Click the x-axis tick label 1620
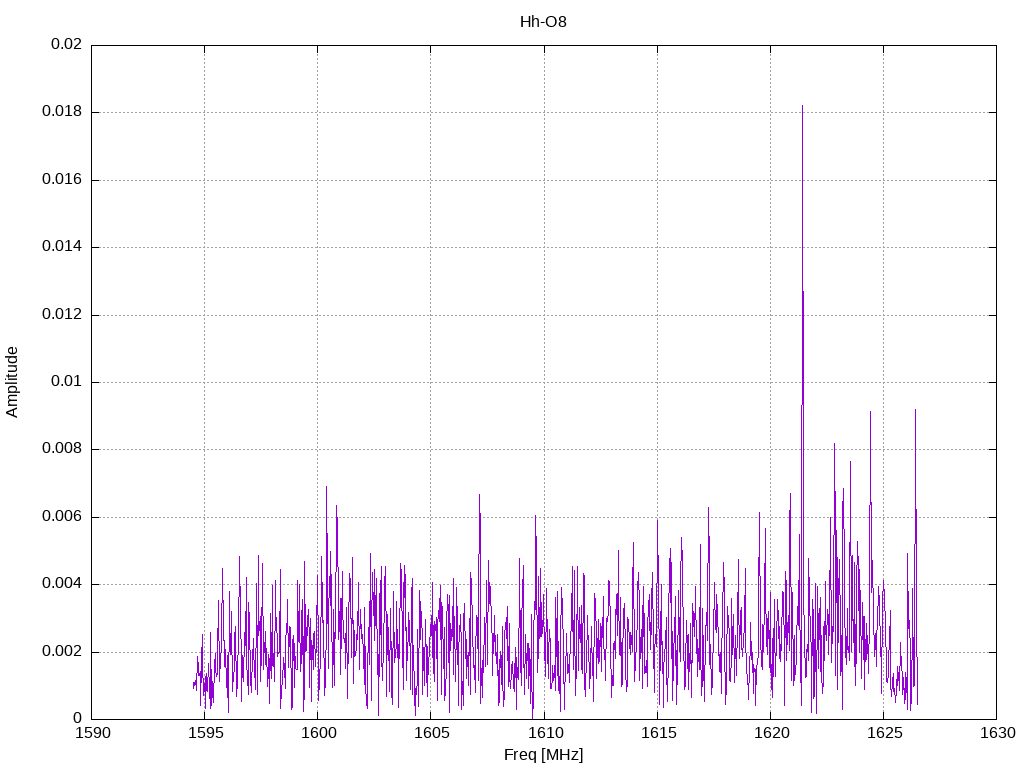Screen dimensions: 1024x768 tap(771, 733)
